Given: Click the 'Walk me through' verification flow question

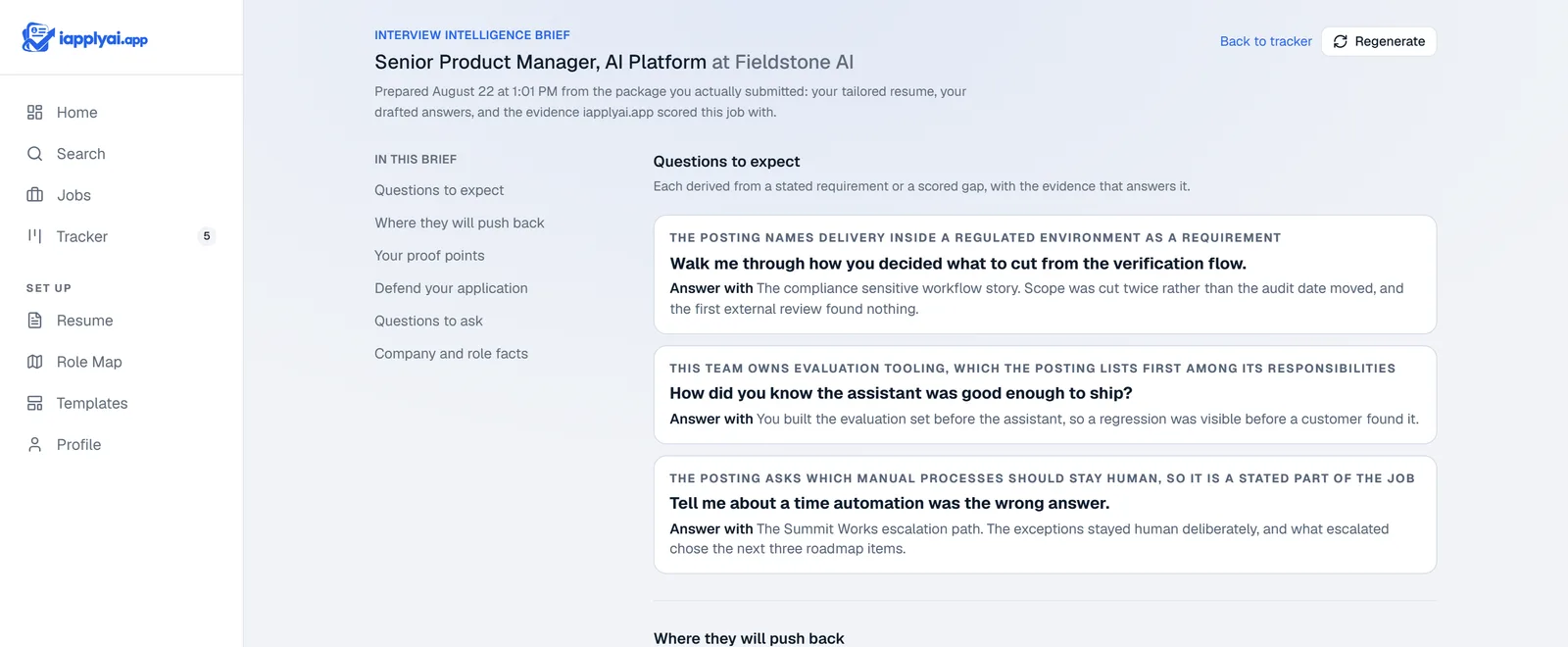Looking at the screenshot, I should (958, 264).
